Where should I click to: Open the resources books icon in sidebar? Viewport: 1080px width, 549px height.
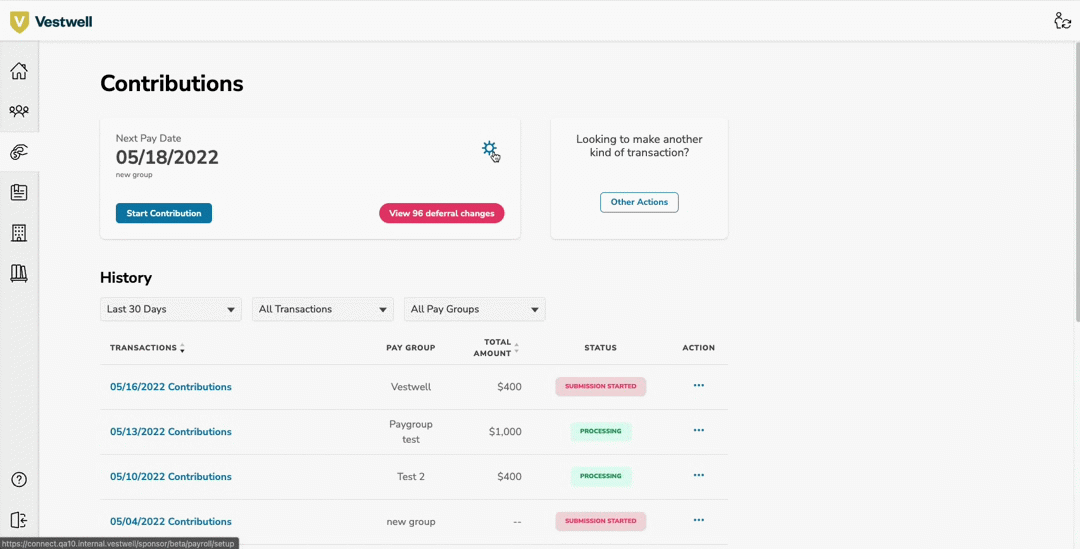tap(19, 273)
